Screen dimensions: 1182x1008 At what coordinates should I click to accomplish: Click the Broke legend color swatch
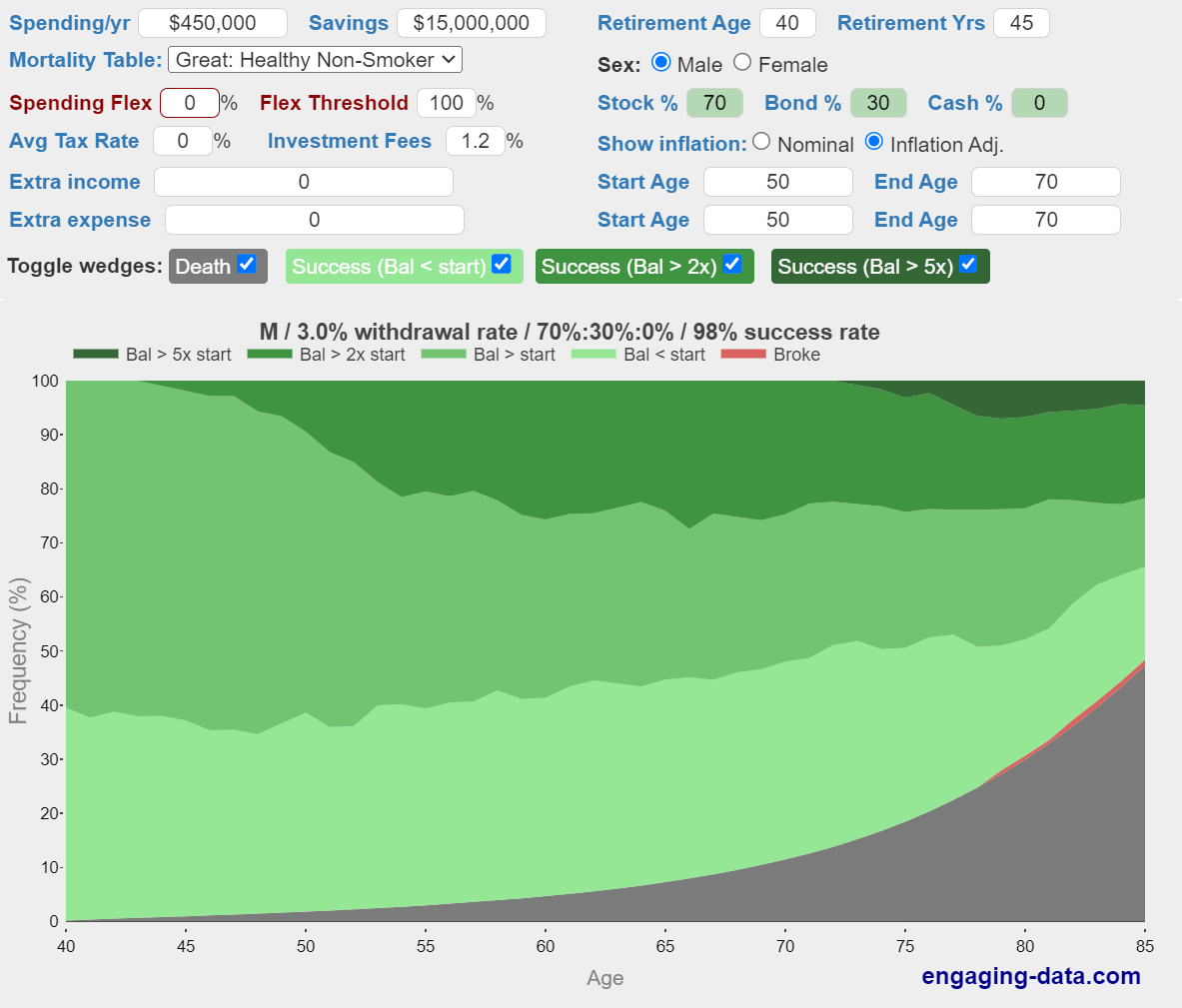(x=742, y=355)
